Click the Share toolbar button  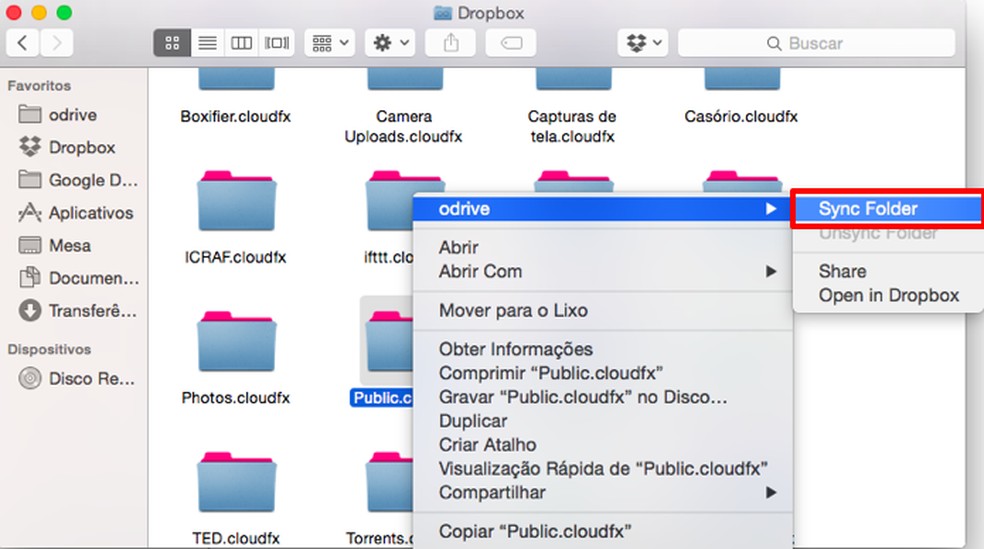coord(451,43)
